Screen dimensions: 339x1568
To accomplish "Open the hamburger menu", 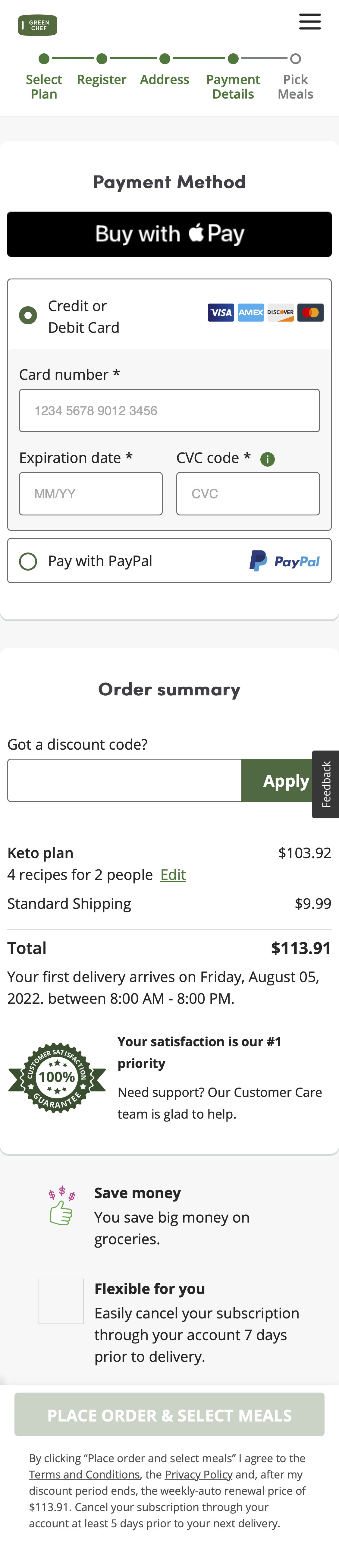I will pos(310,22).
